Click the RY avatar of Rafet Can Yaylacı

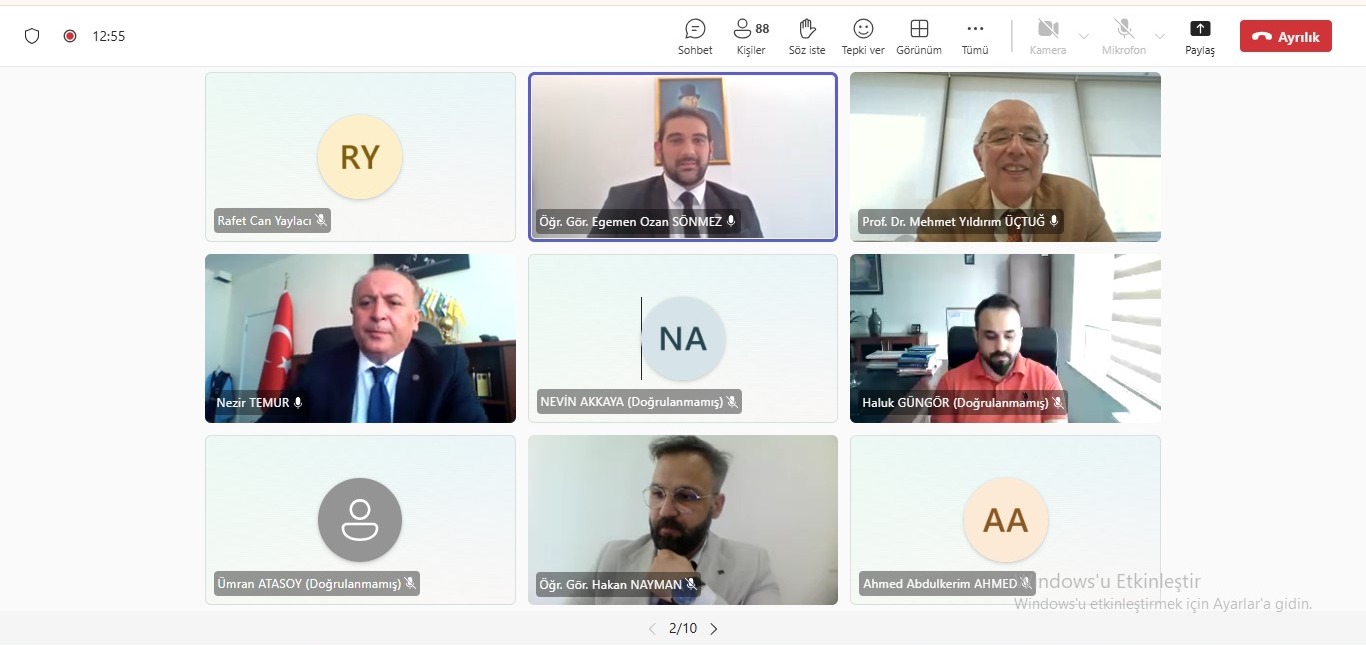tap(360, 157)
